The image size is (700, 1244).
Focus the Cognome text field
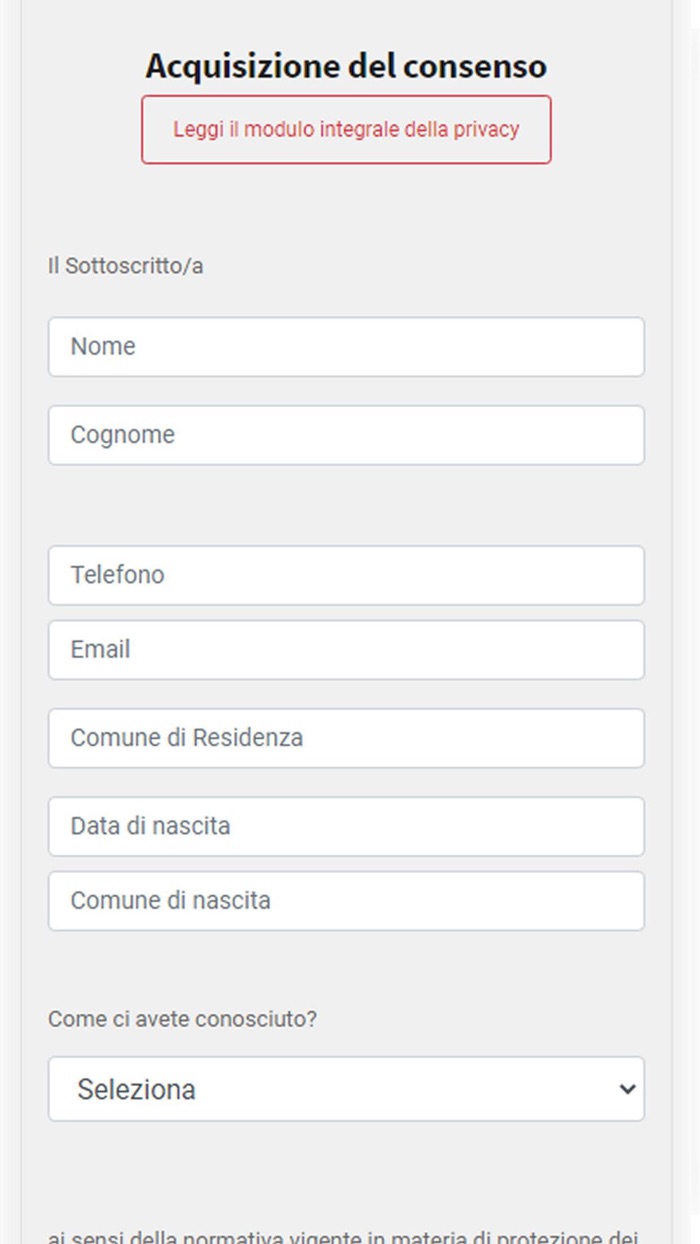[x=346, y=435]
